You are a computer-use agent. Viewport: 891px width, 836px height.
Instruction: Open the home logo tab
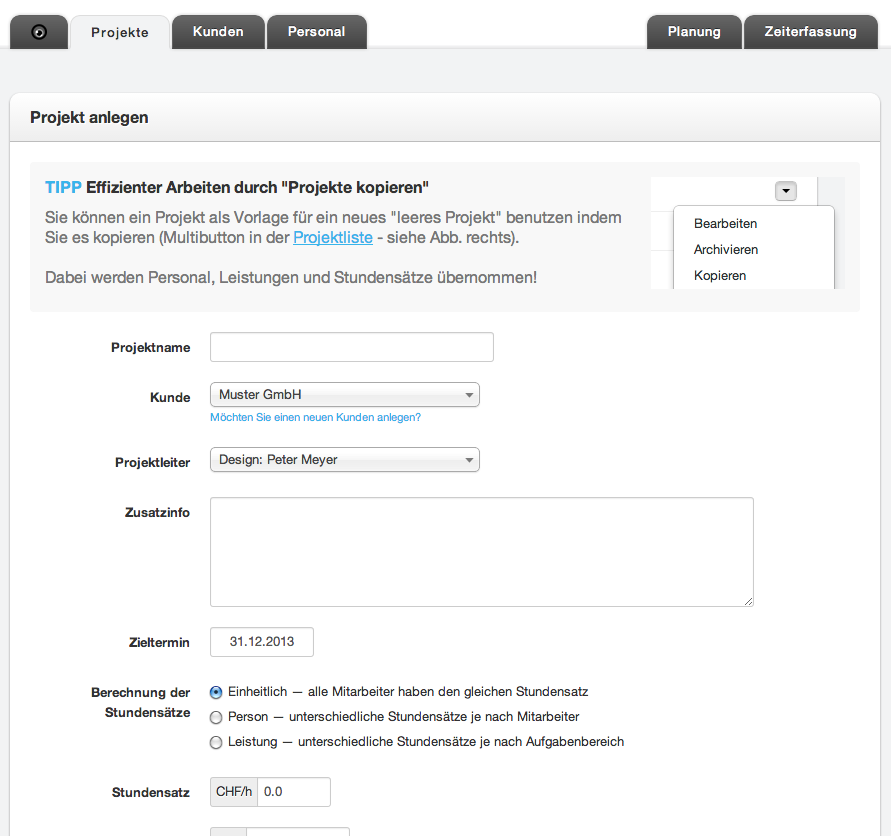coord(39,32)
